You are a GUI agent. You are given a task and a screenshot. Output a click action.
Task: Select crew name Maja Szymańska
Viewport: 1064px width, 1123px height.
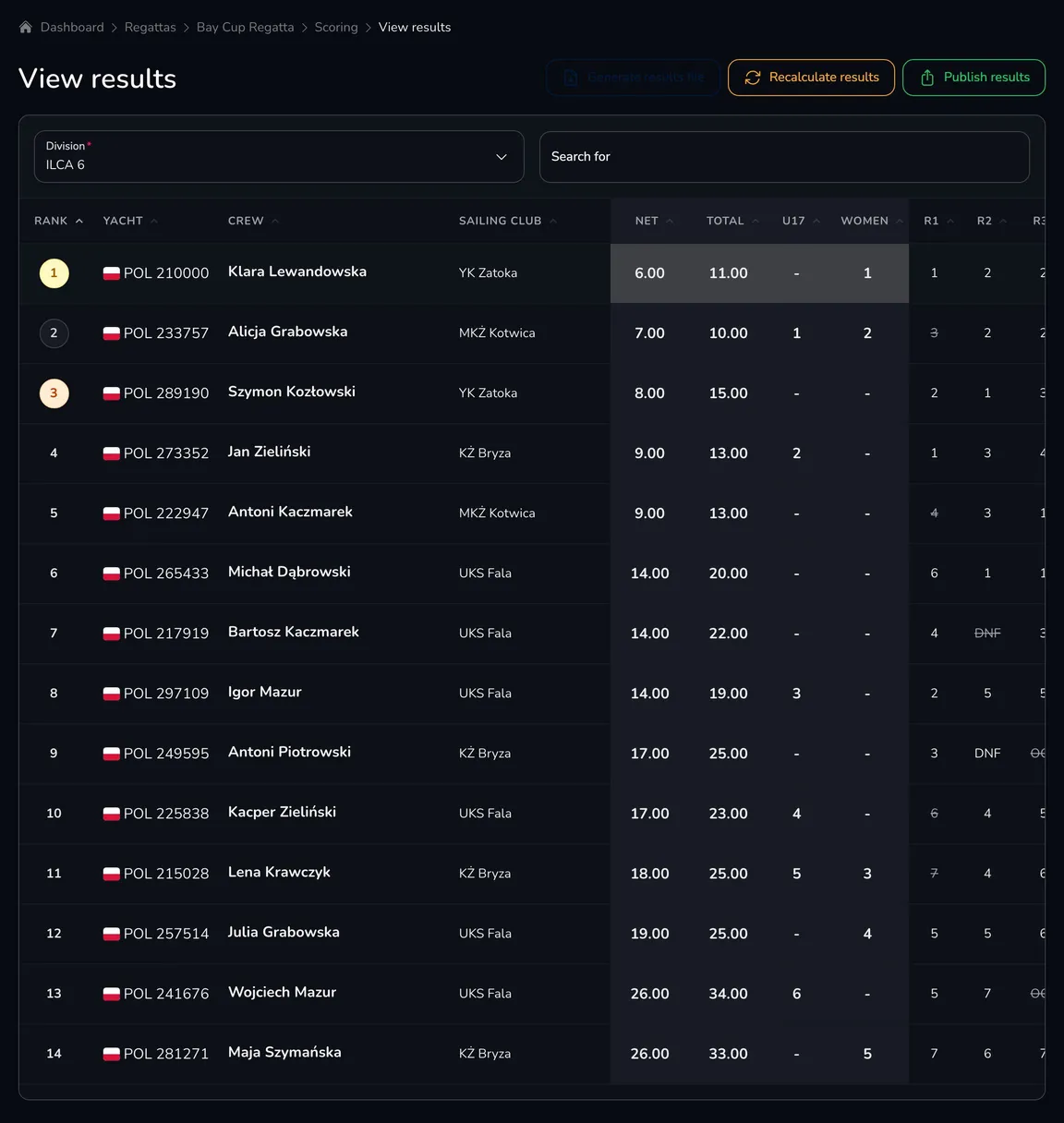point(285,1052)
